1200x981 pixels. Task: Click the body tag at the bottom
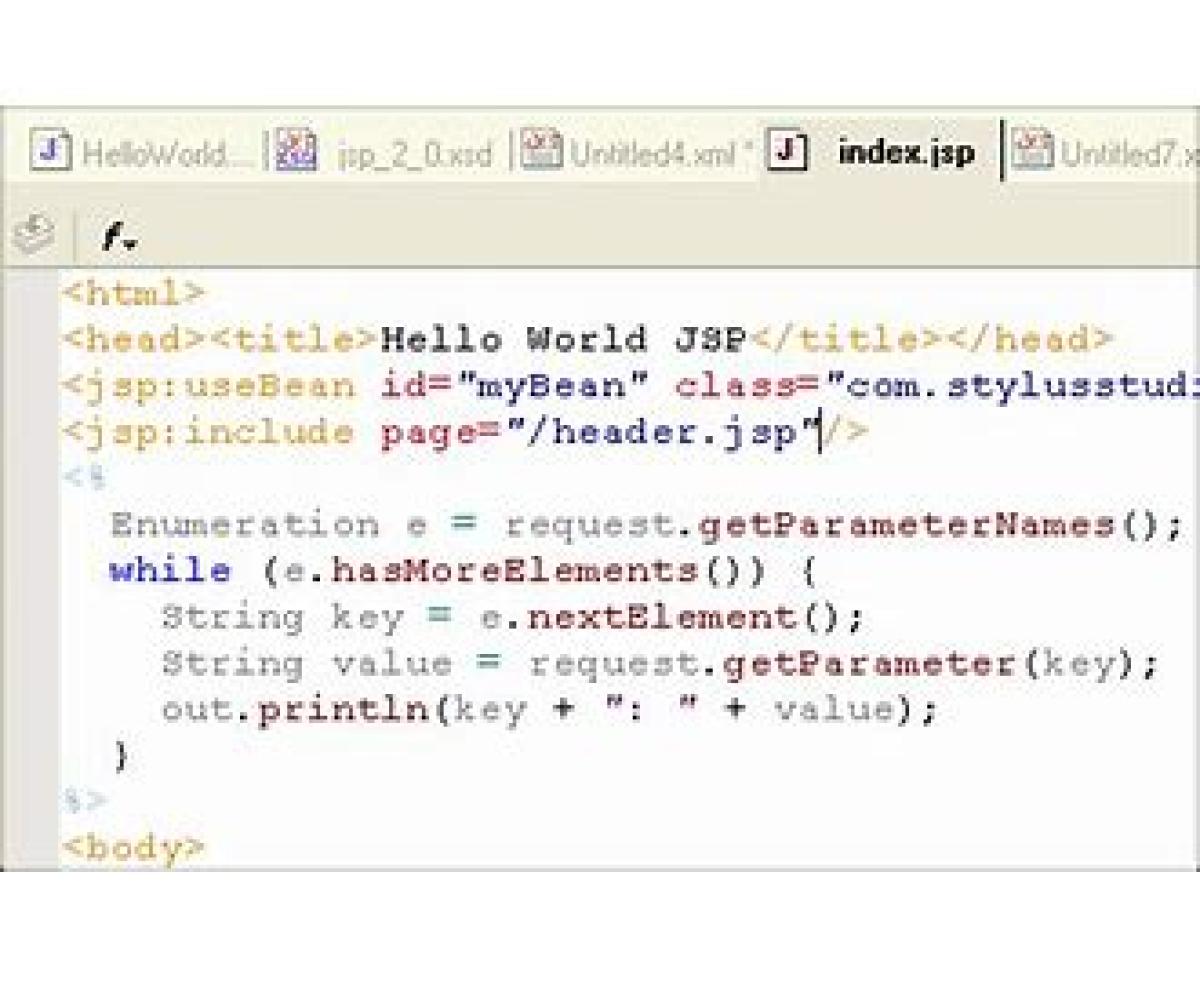[x=133, y=848]
